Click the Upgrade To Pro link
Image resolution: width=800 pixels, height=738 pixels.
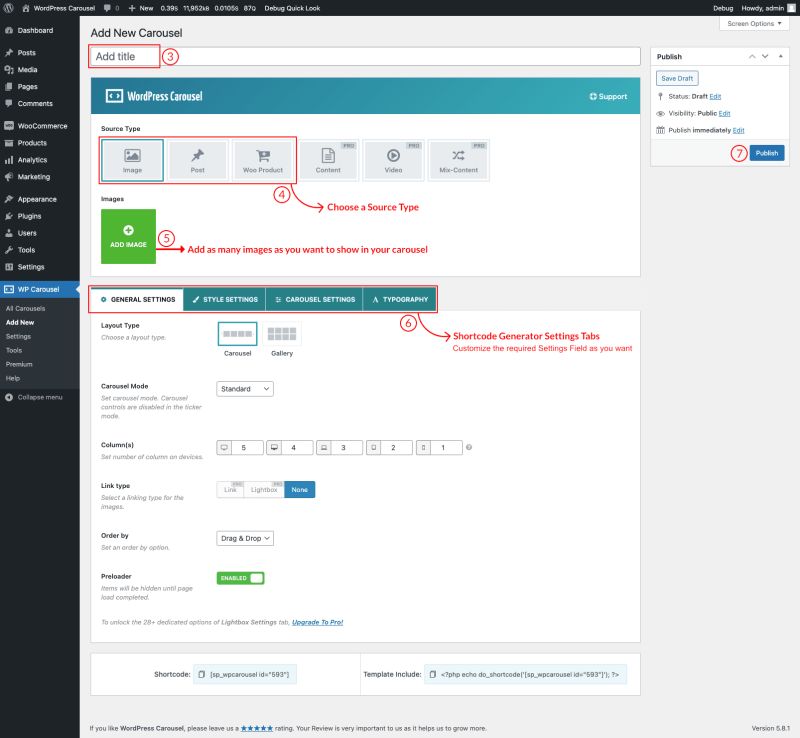point(316,622)
